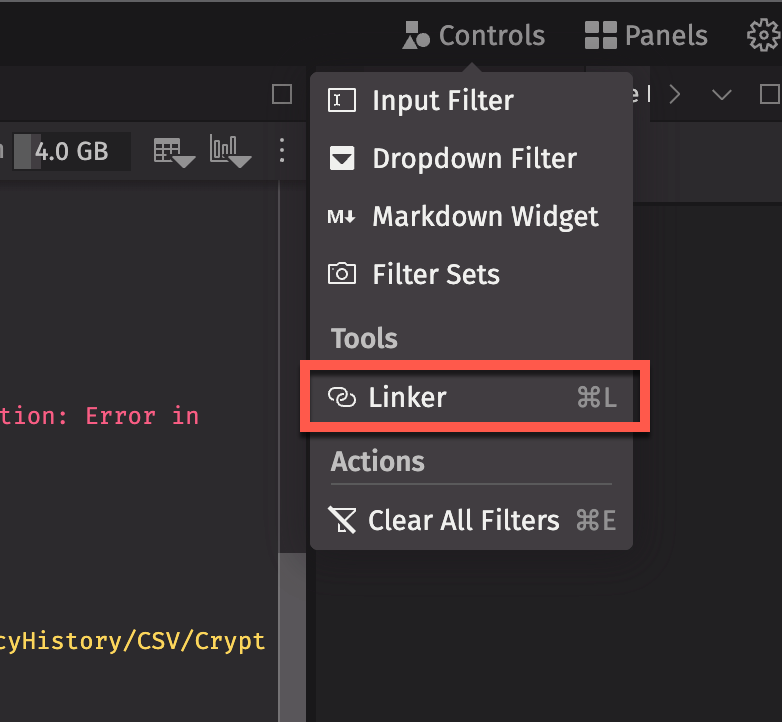
Task: Expand the chart options dropdown
Action: click(230, 152)
